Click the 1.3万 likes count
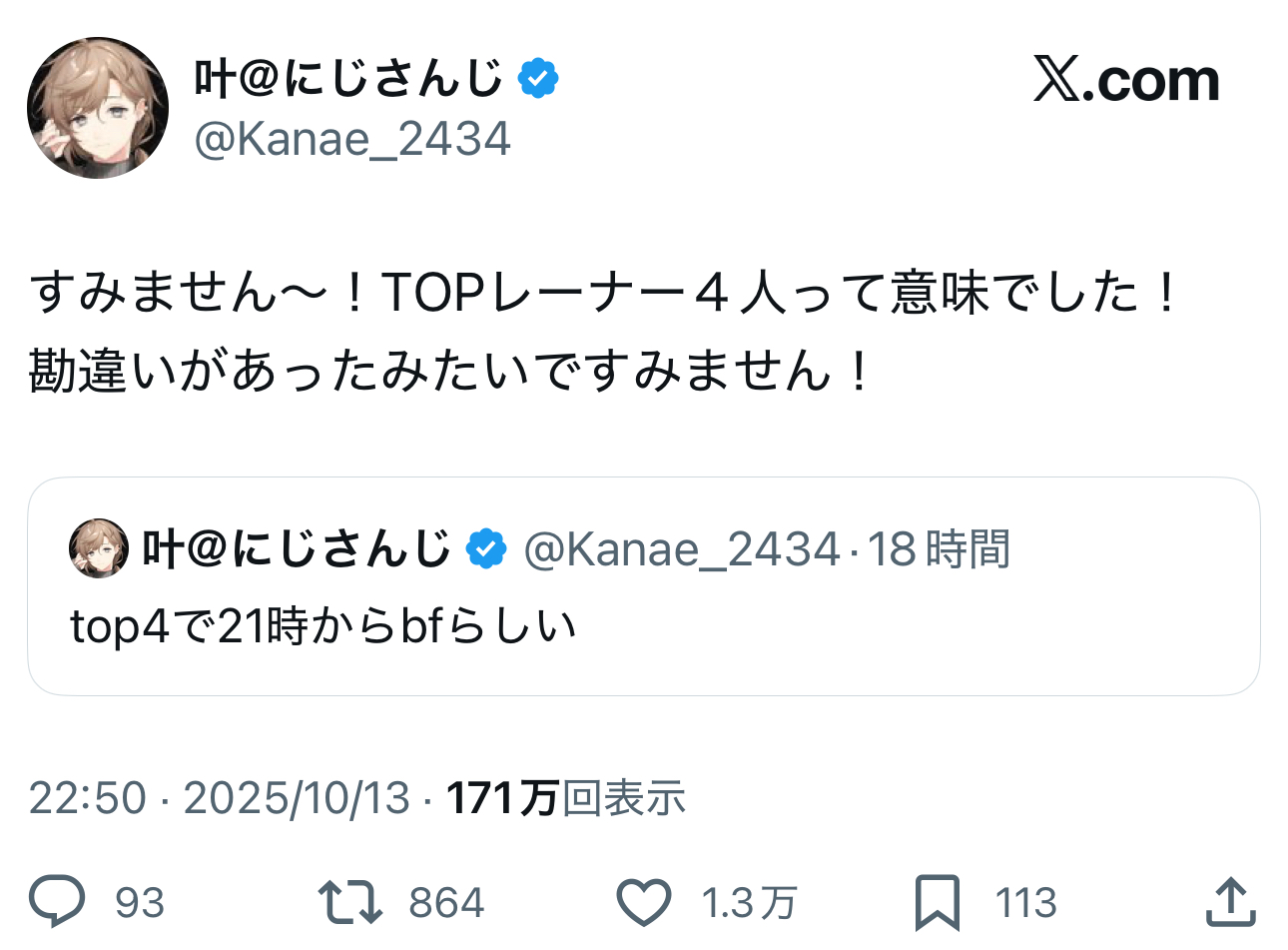 coord(749,903)
